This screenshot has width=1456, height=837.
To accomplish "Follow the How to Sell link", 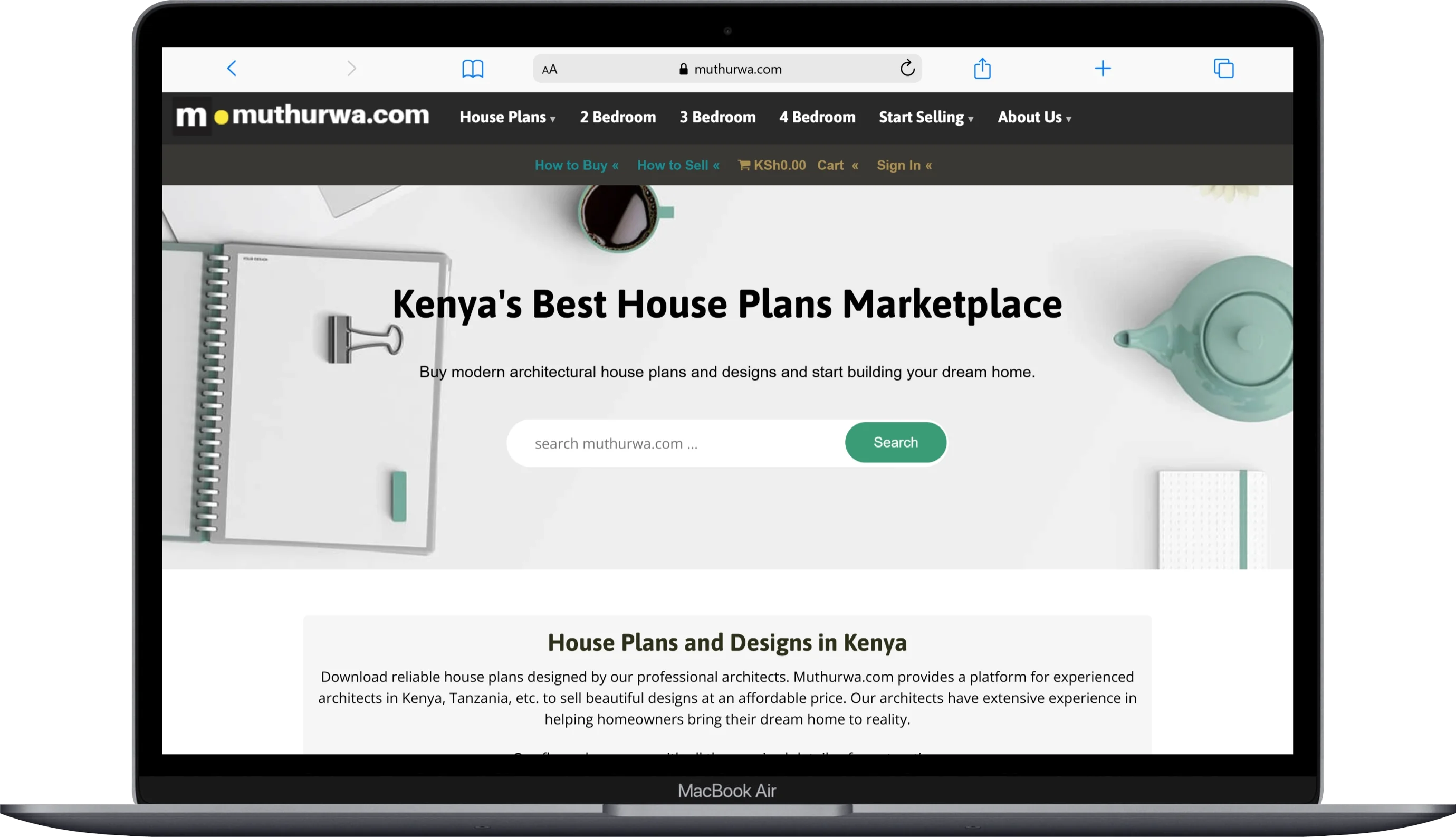I will tap(678, 166).
